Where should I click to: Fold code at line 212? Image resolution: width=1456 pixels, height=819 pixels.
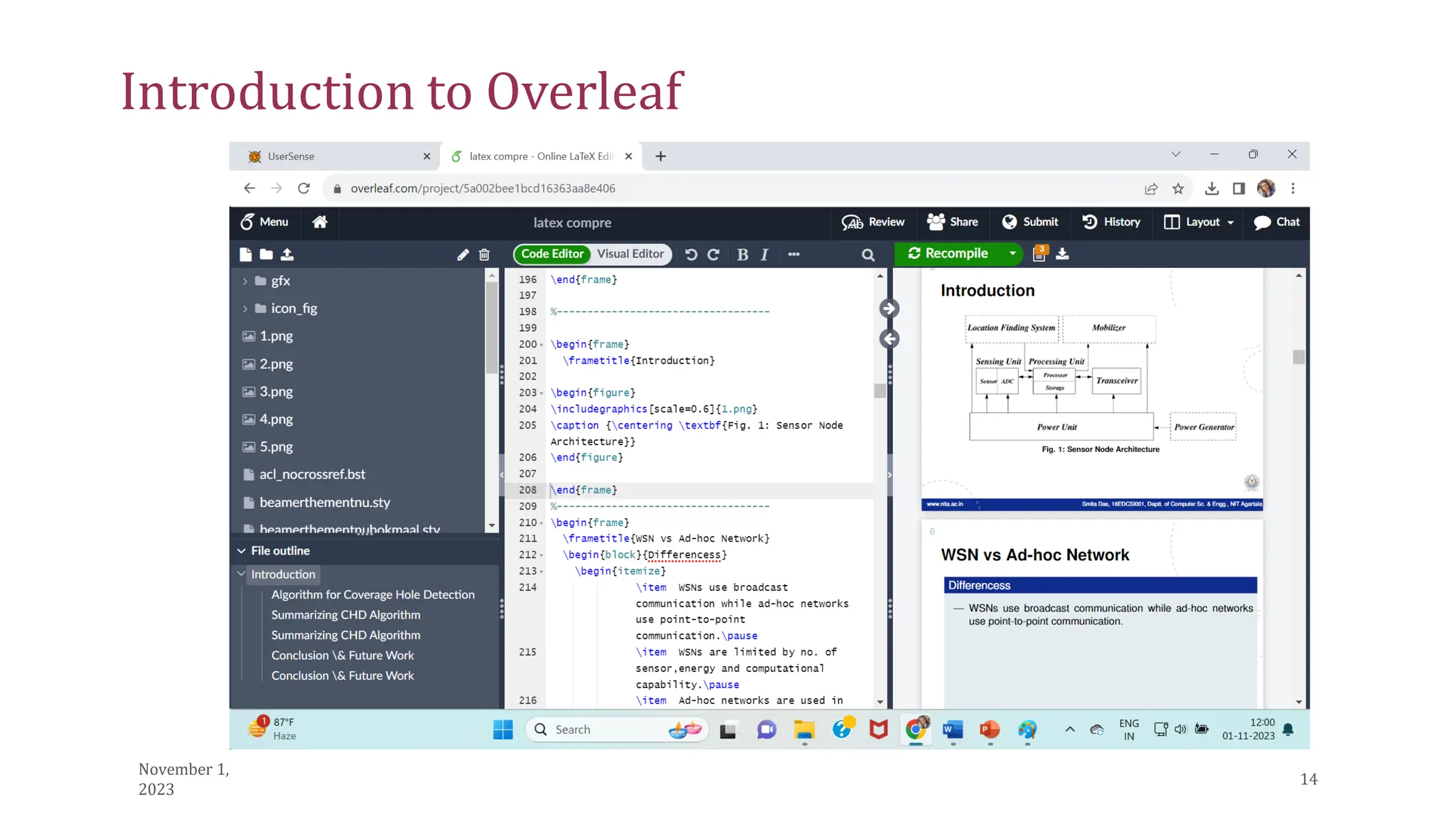tap(541, 555)
